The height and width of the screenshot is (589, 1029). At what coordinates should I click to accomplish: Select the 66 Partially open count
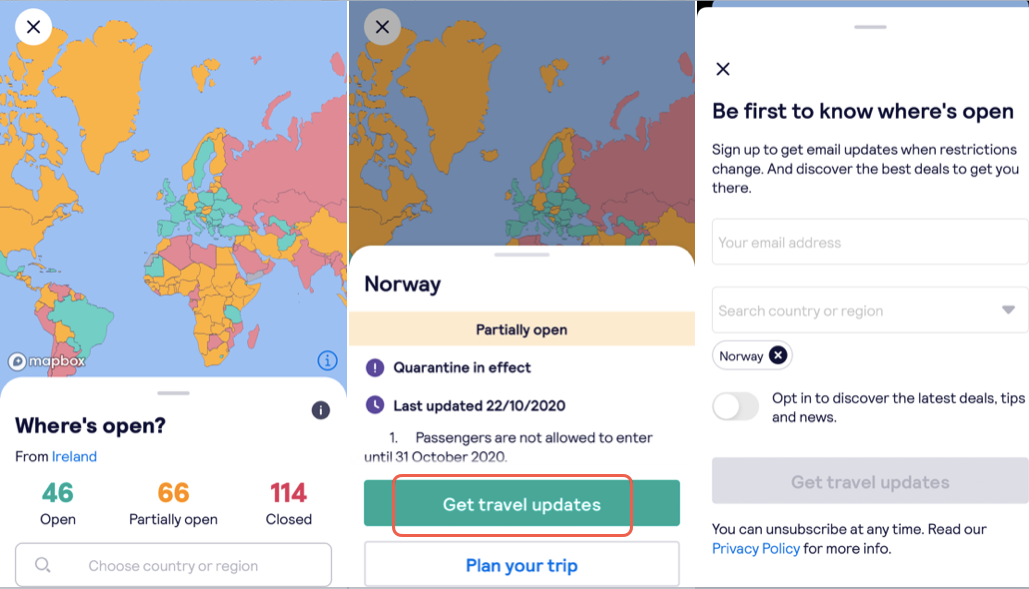[173, 504]
